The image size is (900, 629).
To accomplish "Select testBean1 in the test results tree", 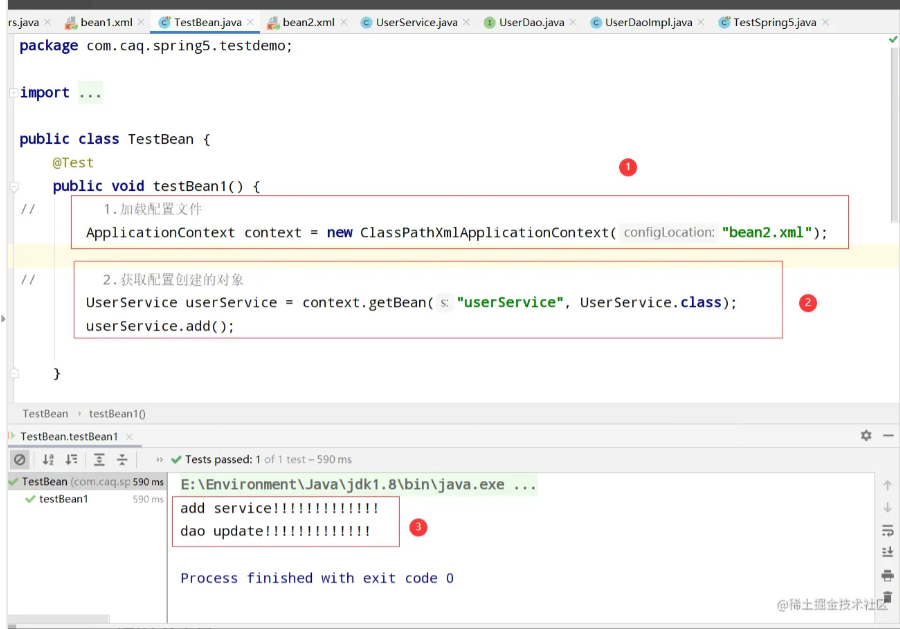I will pyautogui.click(x=63, y=499).
